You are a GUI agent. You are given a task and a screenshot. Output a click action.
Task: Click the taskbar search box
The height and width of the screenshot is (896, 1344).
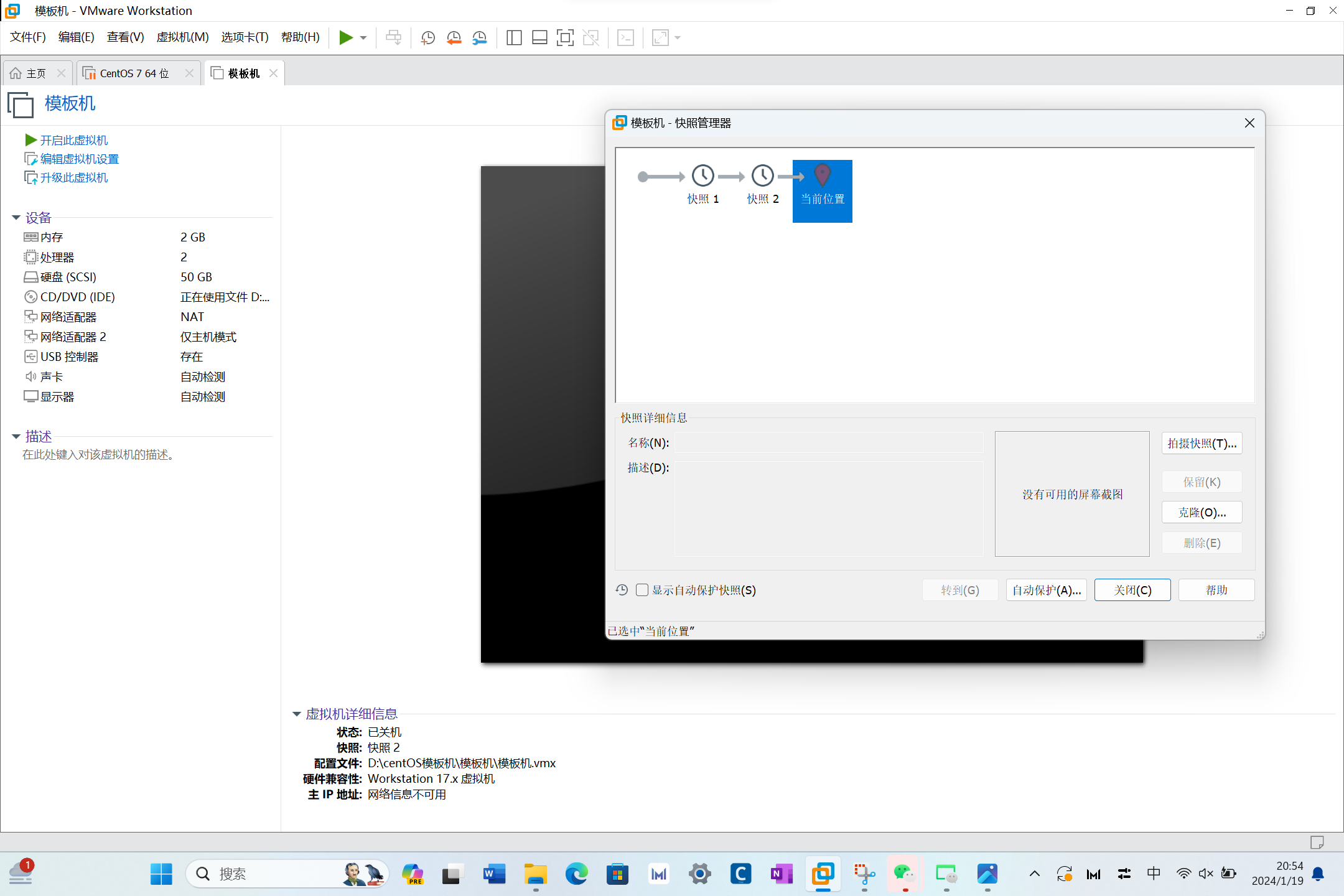[x=286, y=874]
